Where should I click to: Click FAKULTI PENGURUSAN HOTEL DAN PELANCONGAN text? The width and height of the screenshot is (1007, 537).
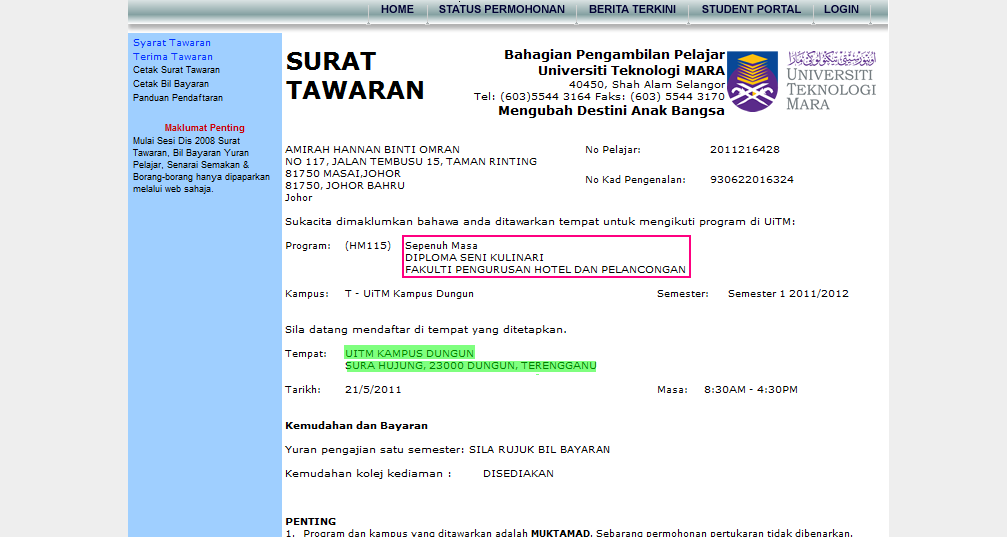pyautogui.click(x=545, y=270)
